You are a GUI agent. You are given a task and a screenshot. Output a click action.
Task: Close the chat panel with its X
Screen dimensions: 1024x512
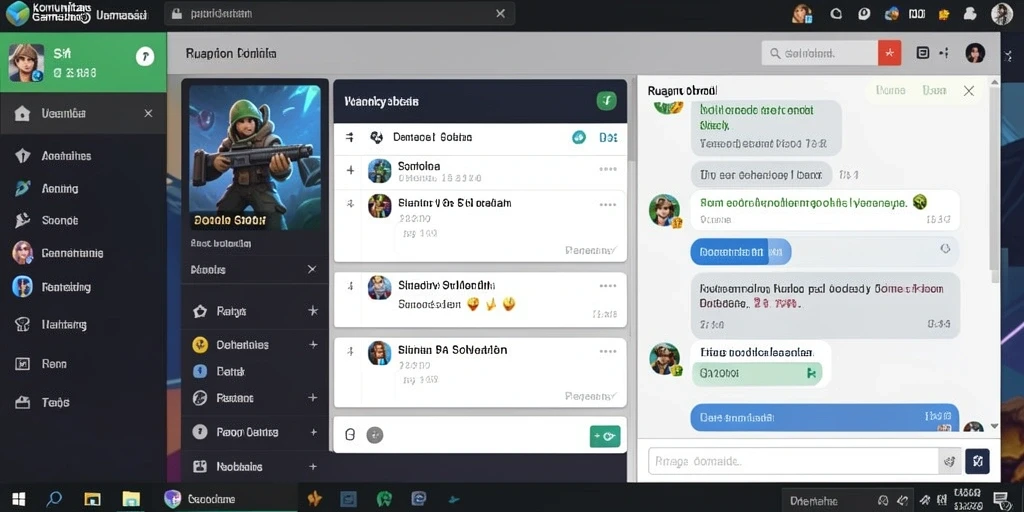coord(968,91)
